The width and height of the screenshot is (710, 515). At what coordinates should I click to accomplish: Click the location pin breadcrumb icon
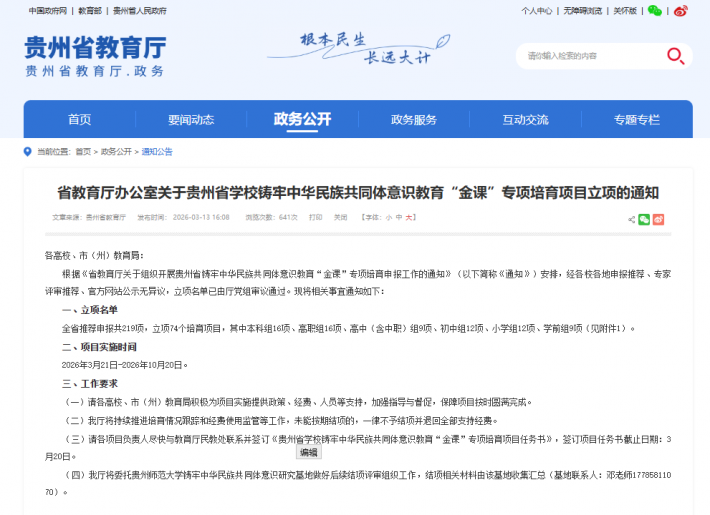click(x=28, y=152)
